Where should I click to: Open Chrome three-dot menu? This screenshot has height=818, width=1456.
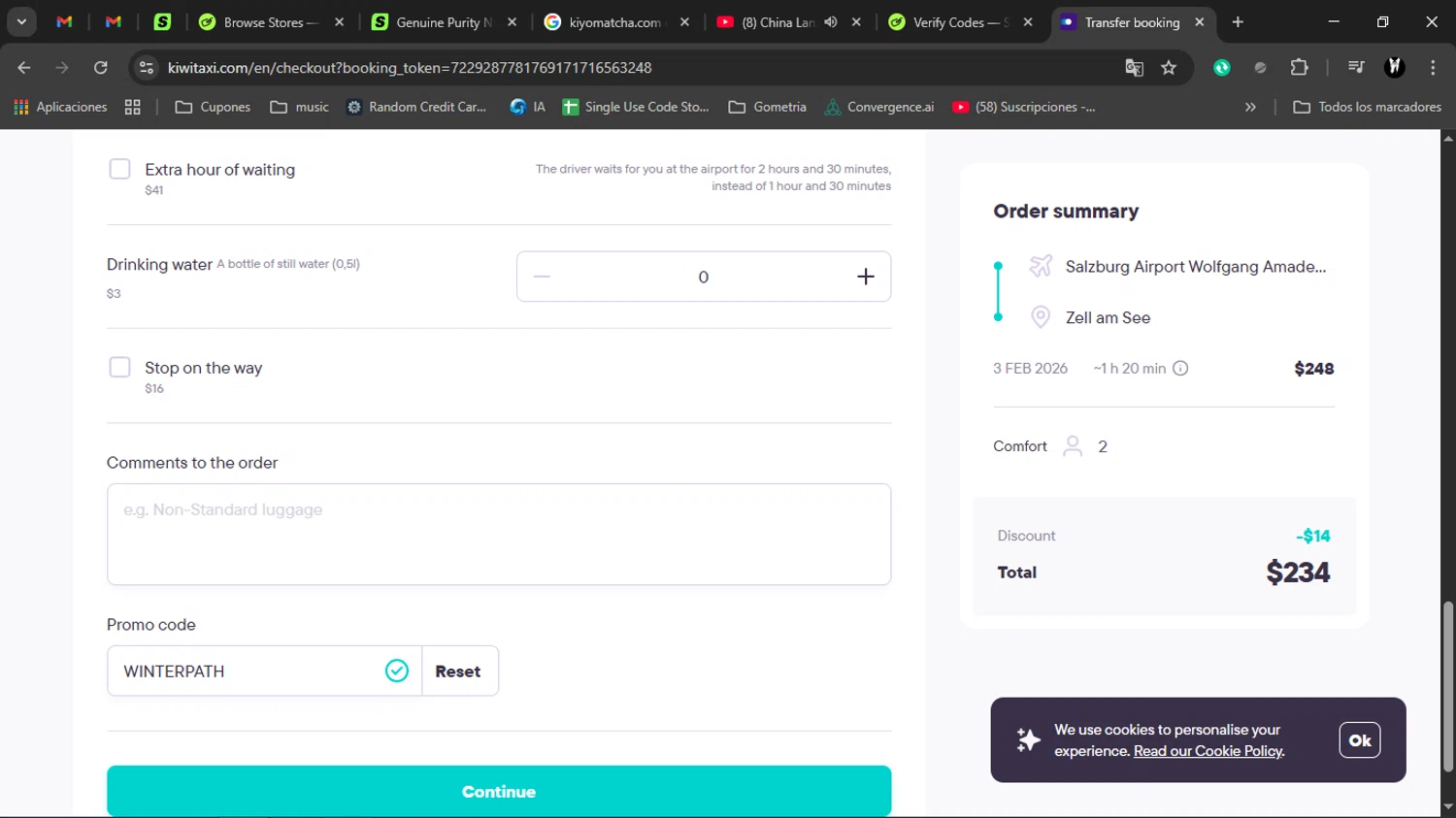pos(1433,67)
